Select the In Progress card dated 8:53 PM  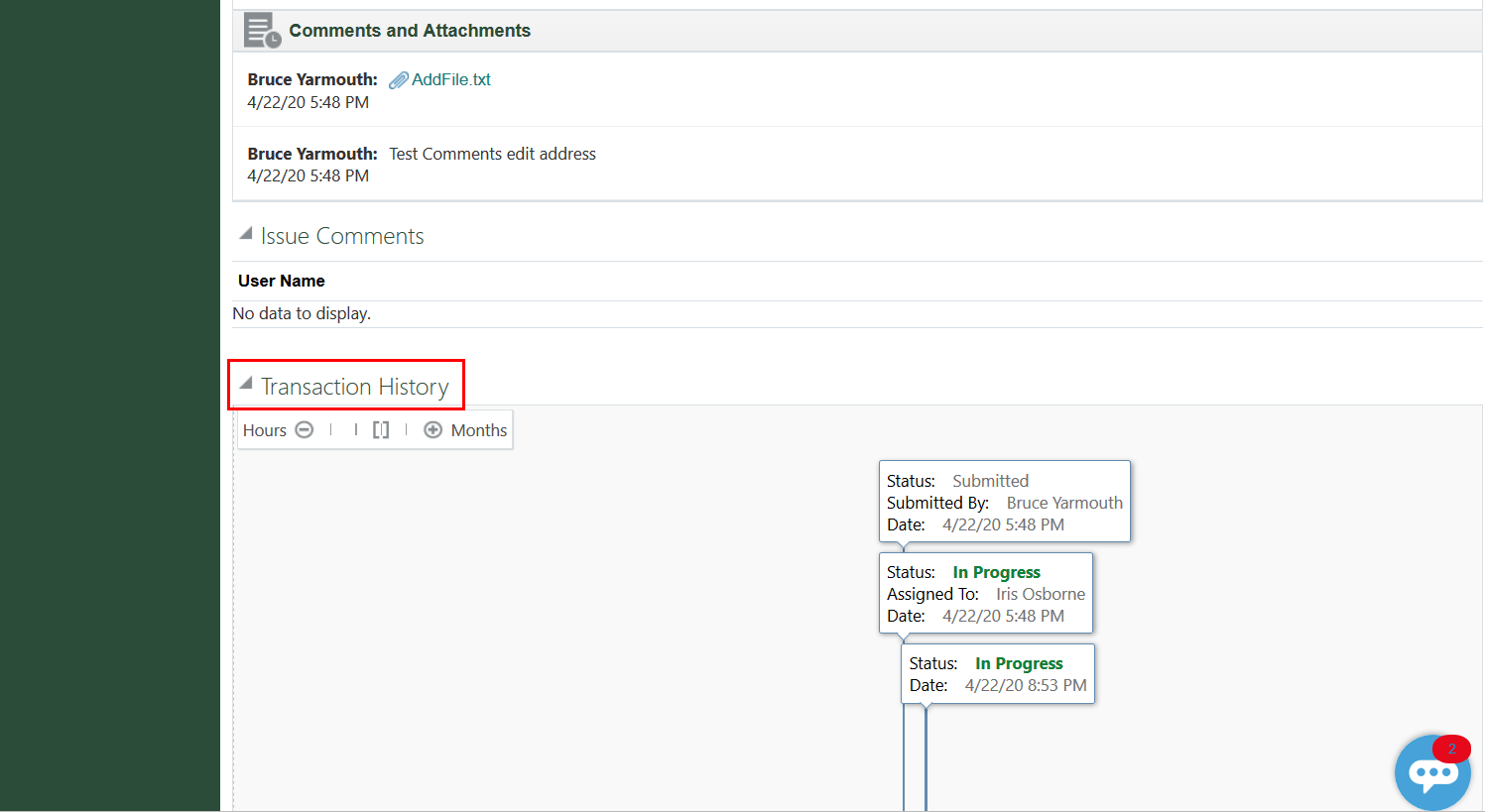[997, 674]
